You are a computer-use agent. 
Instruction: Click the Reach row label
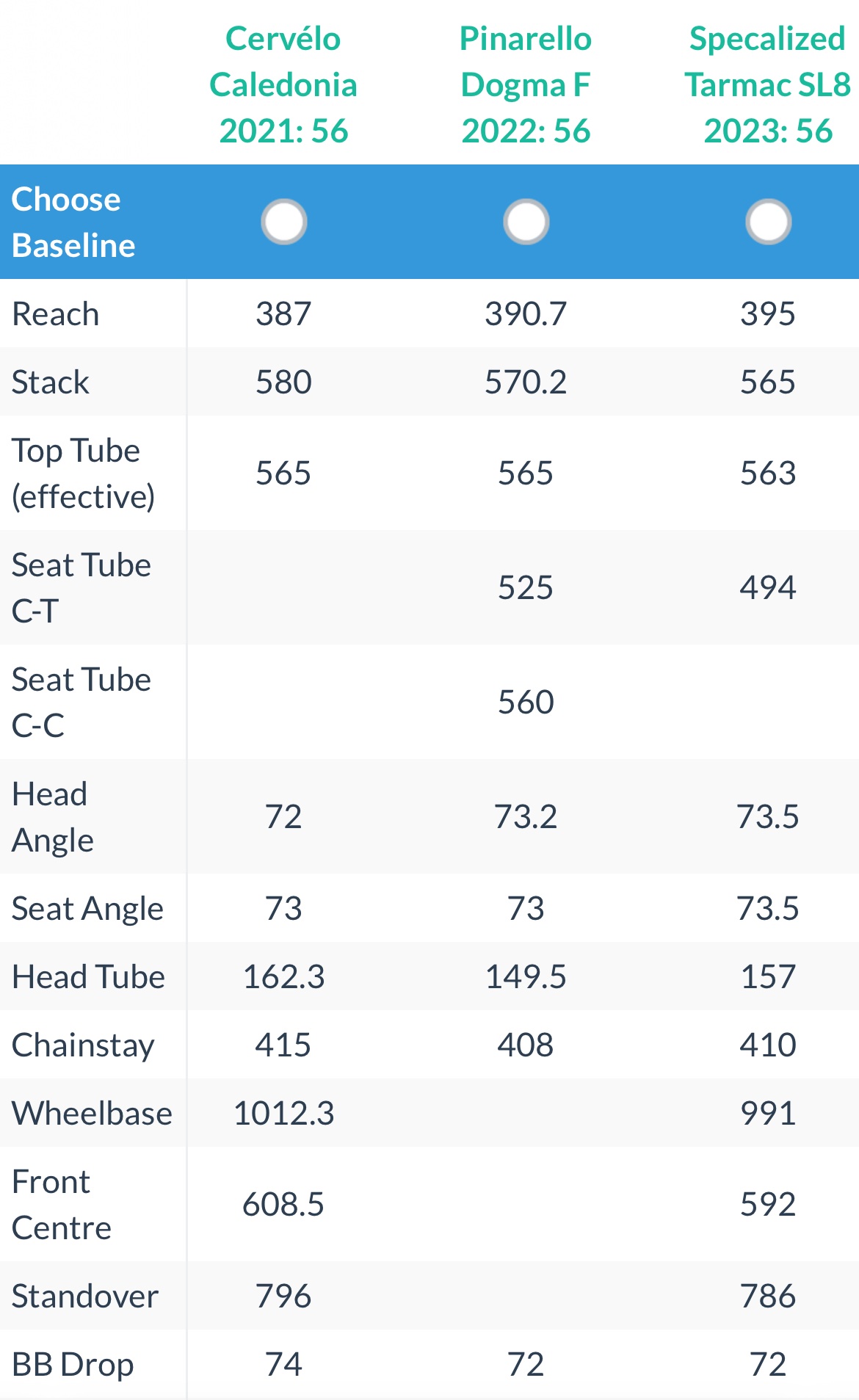click(x=56, y=313)
